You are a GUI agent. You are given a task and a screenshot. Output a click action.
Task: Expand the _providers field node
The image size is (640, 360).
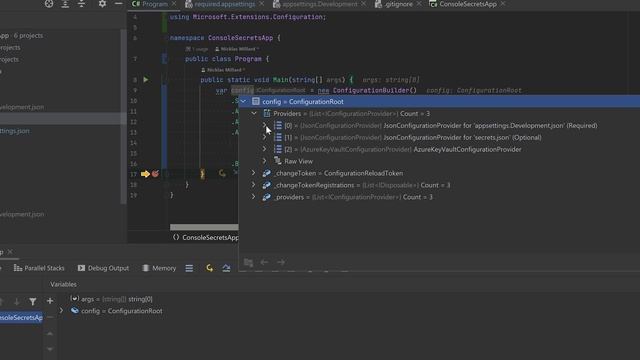(253, 197)
